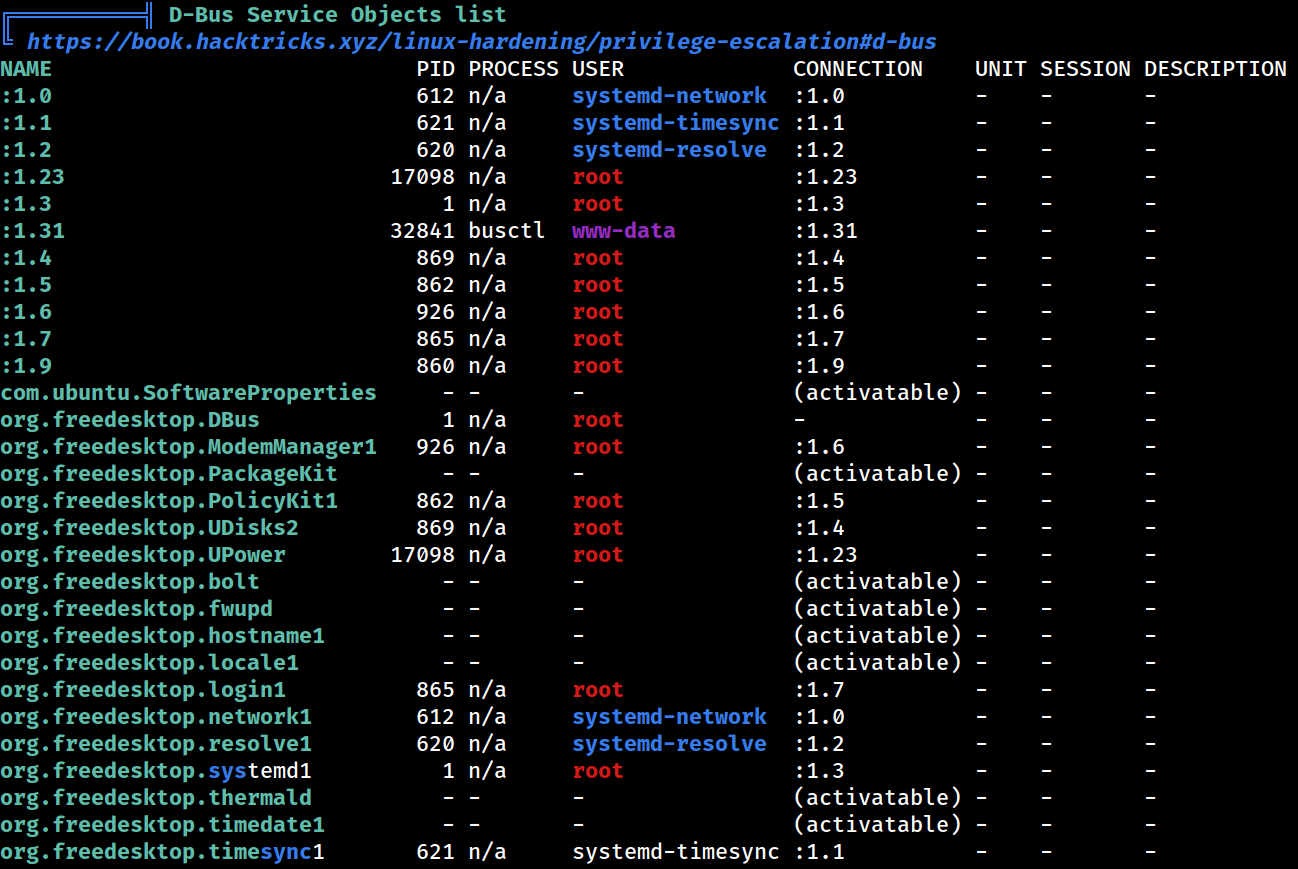Image resolution: width=1298 pixels, height=869 pixels.
Task: Click '(activatable)' in the SoftwareProperties row
Action: [x=878, y=393]
